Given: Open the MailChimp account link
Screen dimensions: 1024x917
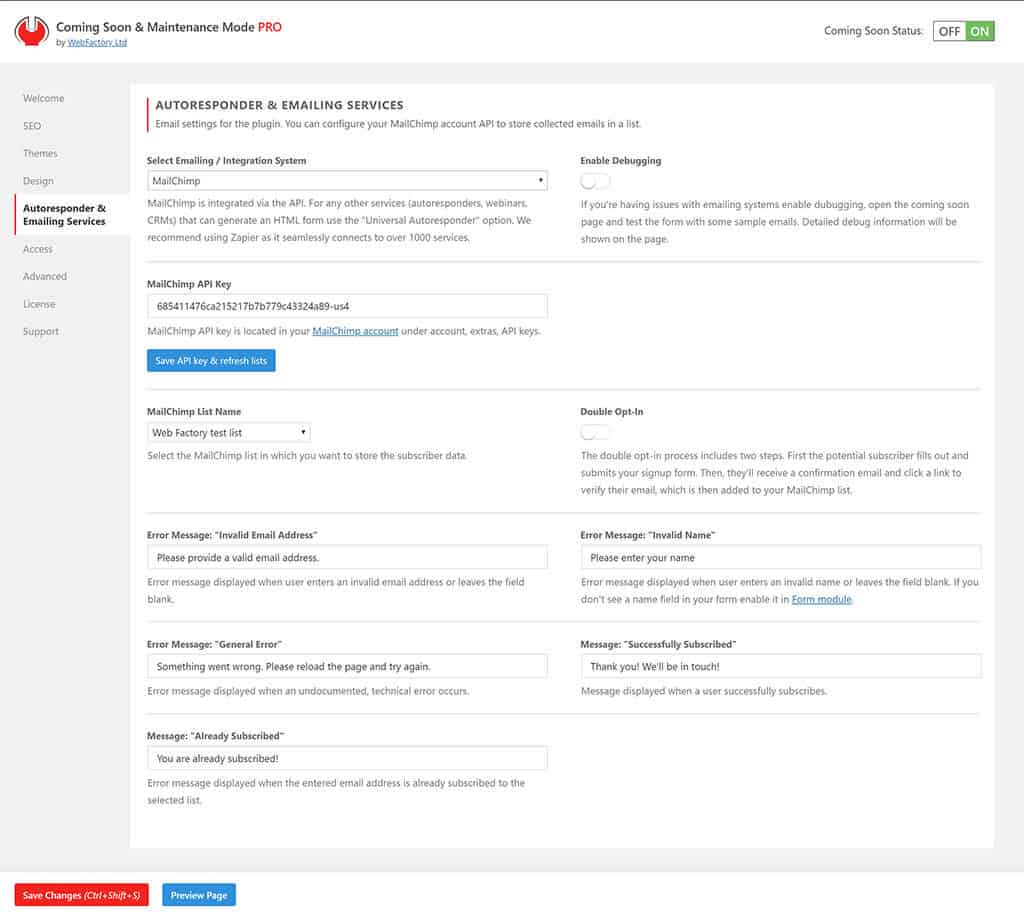Looking at the screenshot, I should click(x=355, y=331).
